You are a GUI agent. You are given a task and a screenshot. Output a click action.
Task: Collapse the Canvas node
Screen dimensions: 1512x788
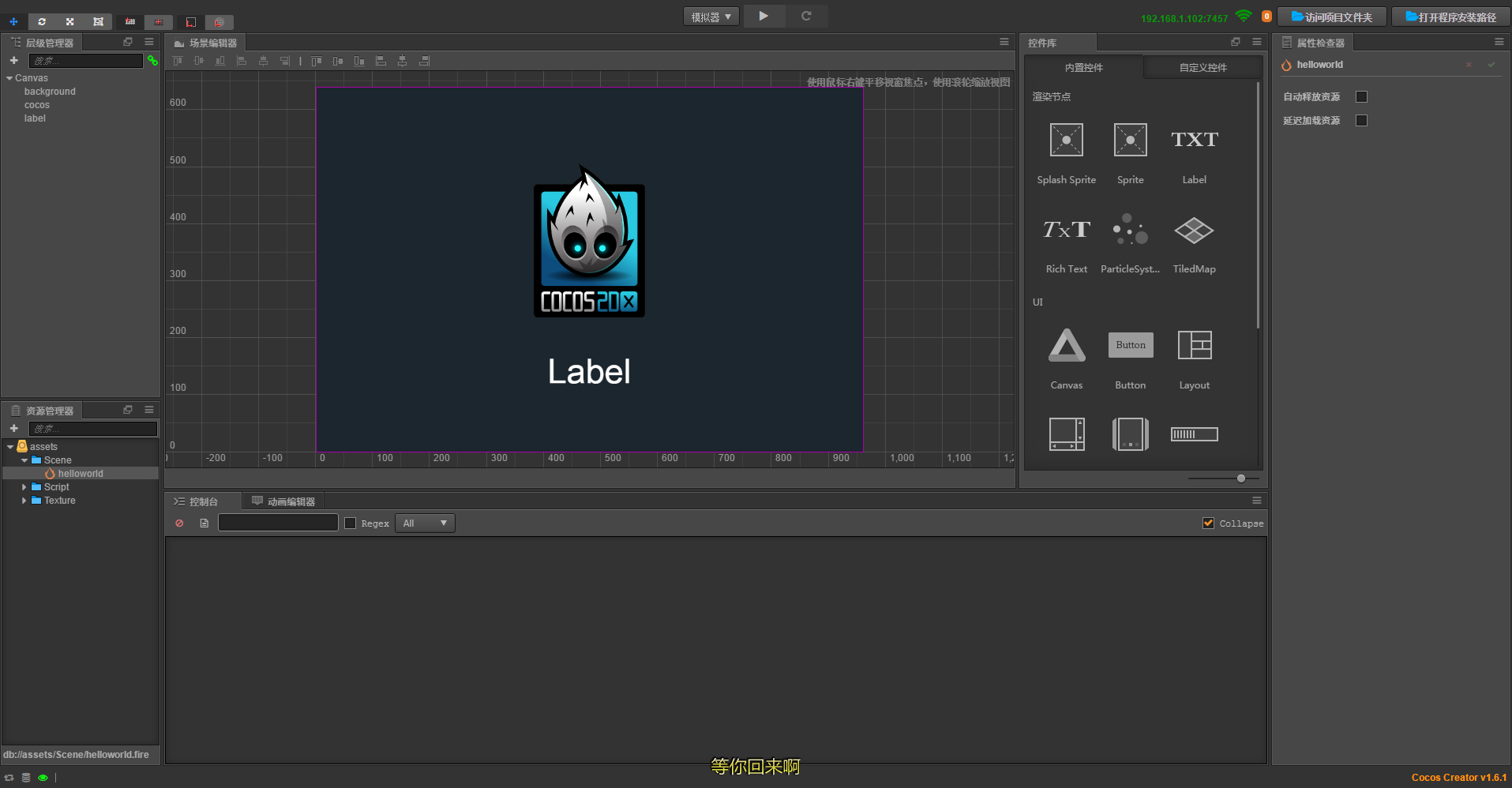point(9,78)
